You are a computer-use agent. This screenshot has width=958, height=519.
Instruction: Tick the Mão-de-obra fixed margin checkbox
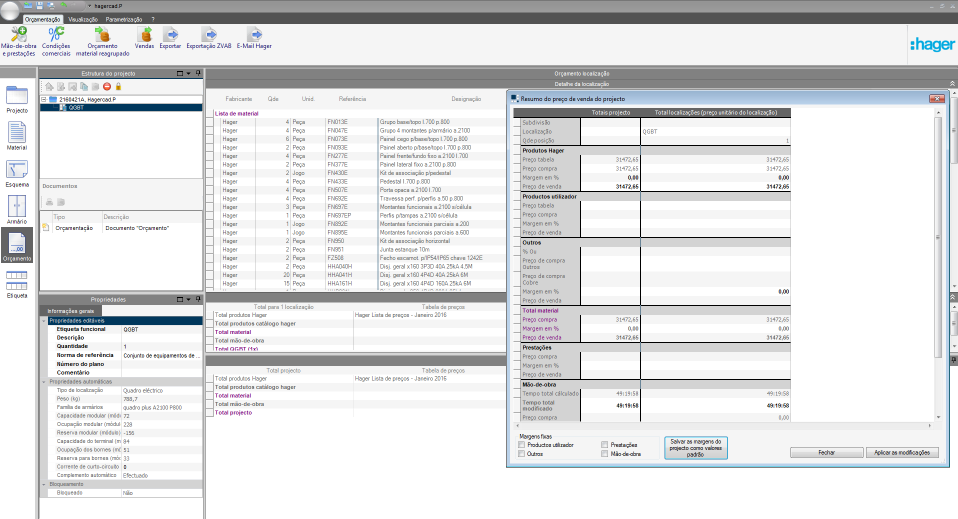click(604, 454)
